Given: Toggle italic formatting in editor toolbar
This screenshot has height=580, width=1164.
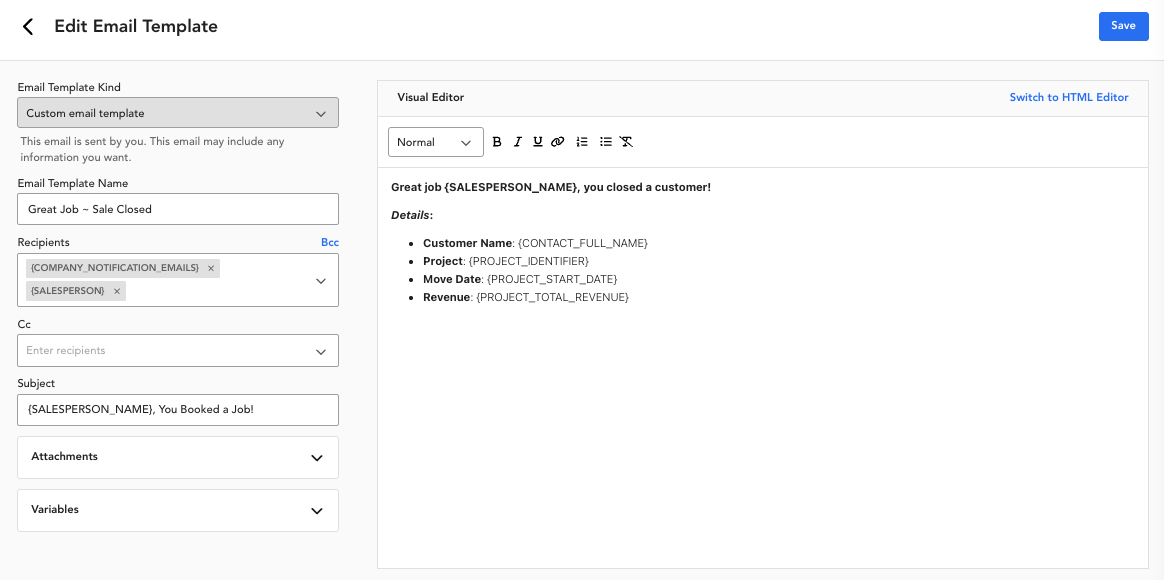Looking at the screenshot, I should point(517,142).
